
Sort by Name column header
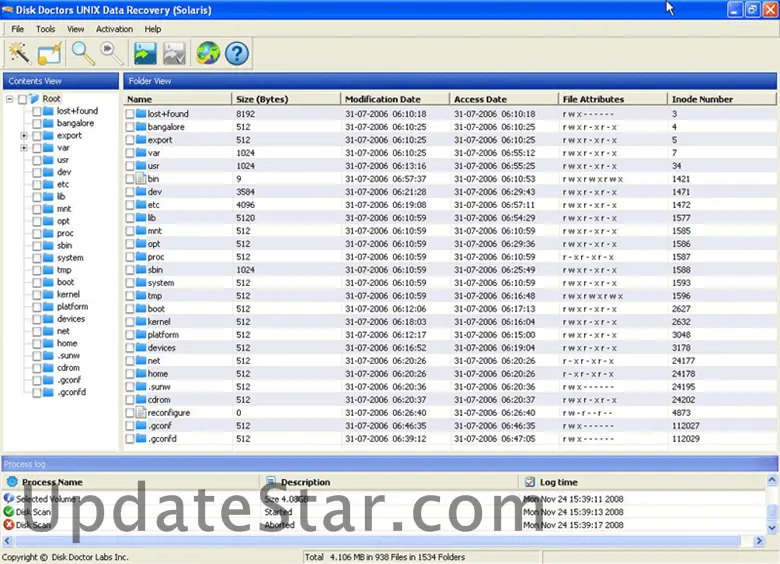[178, 99]
